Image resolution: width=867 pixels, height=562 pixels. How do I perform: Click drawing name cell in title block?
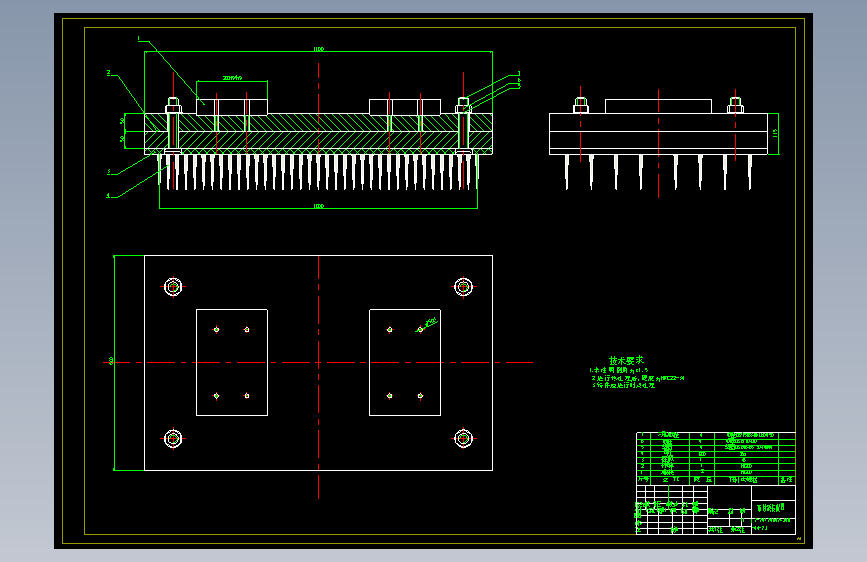(773, 507)
